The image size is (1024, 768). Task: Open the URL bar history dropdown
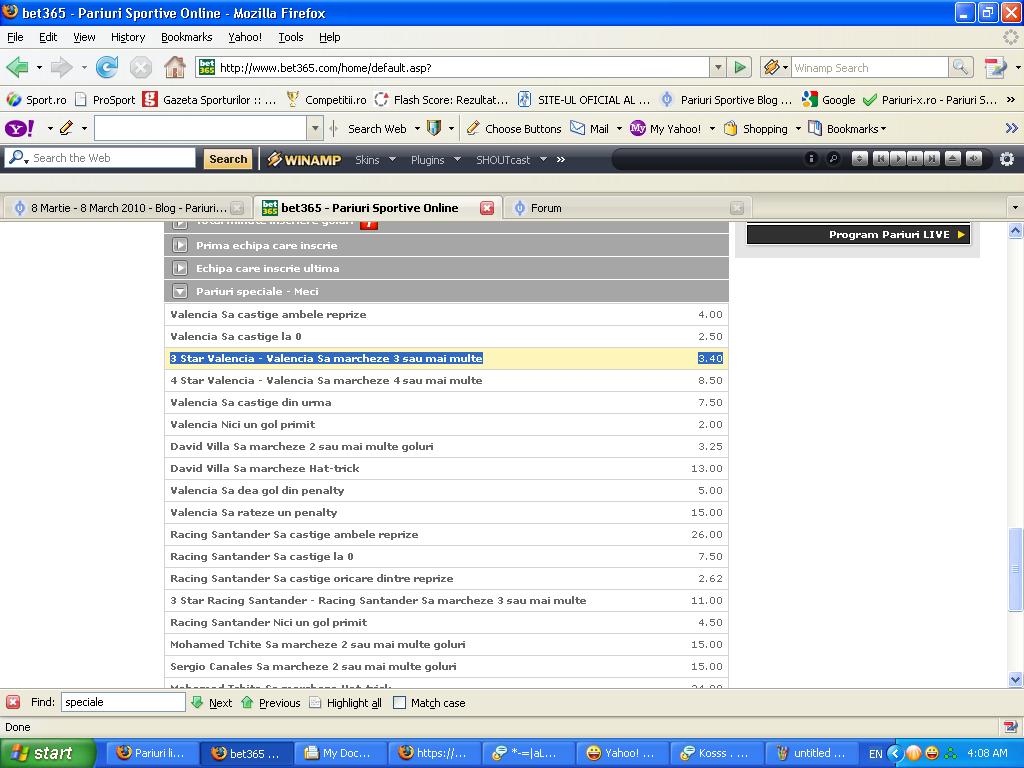click(x=718, y=67)
